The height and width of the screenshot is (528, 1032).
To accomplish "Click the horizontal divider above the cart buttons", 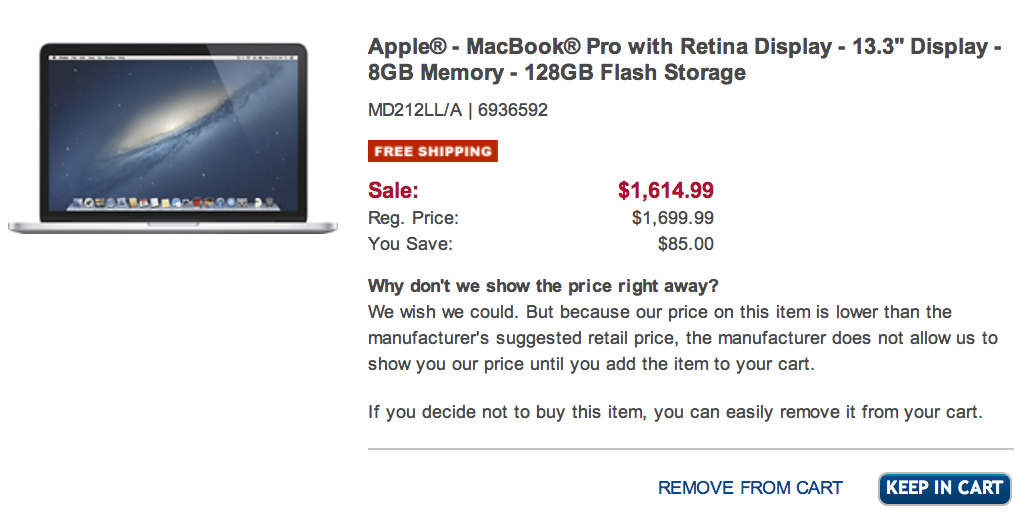I will pos(690,449).
